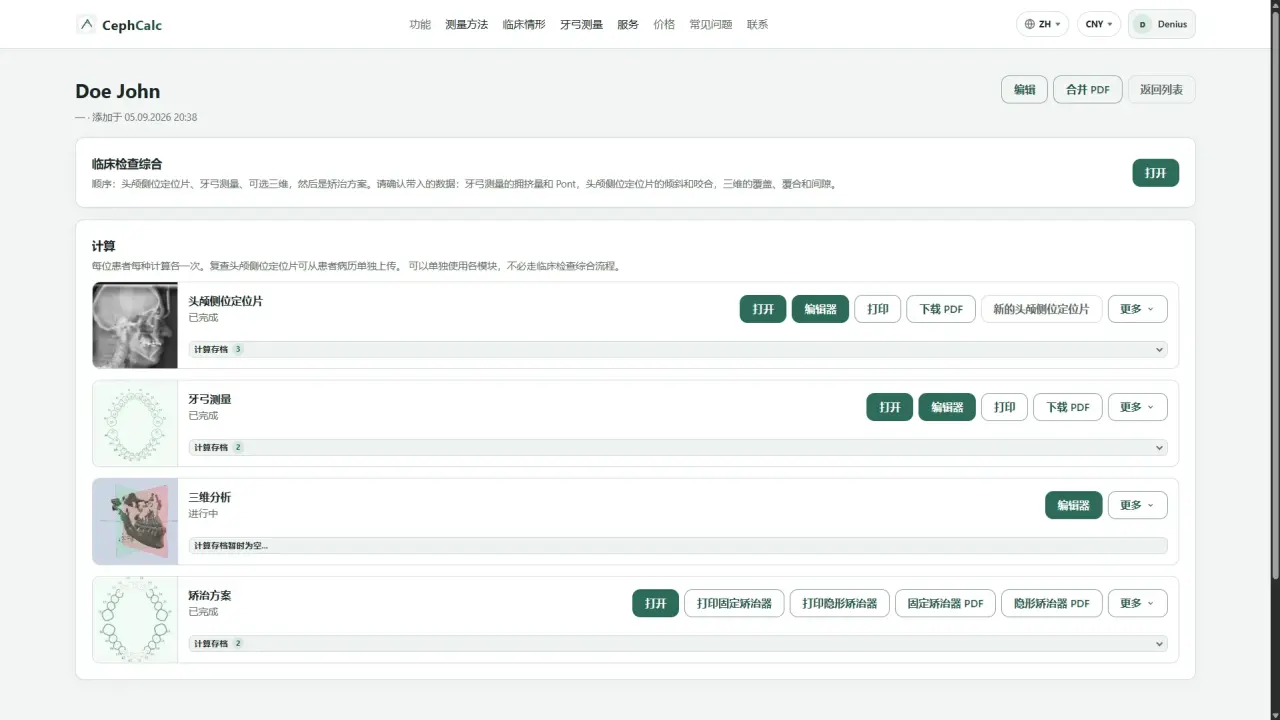Click 新的头颅侧位定位片 button

1041,309
